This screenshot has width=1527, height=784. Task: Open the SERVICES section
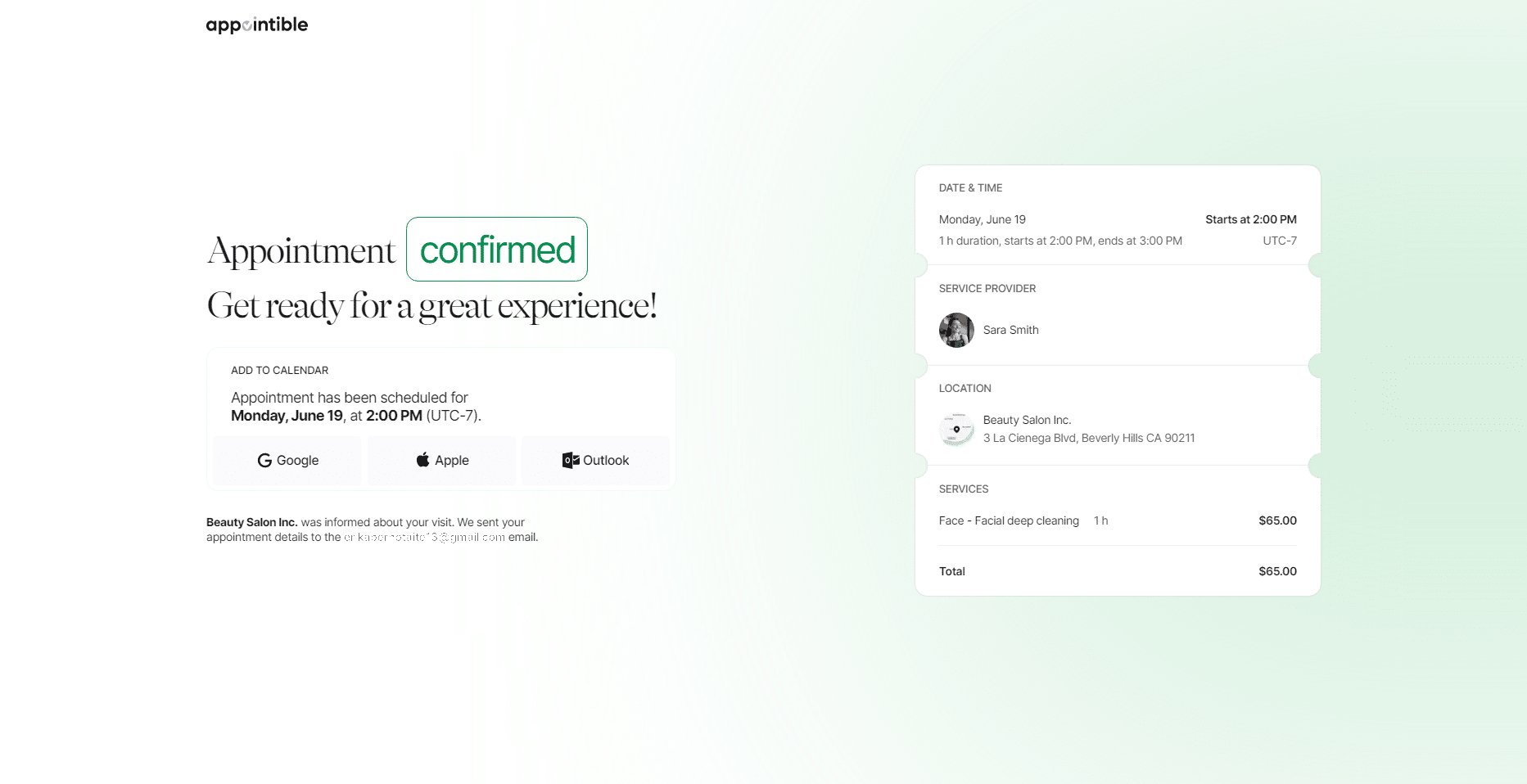(x=964, y=489)
